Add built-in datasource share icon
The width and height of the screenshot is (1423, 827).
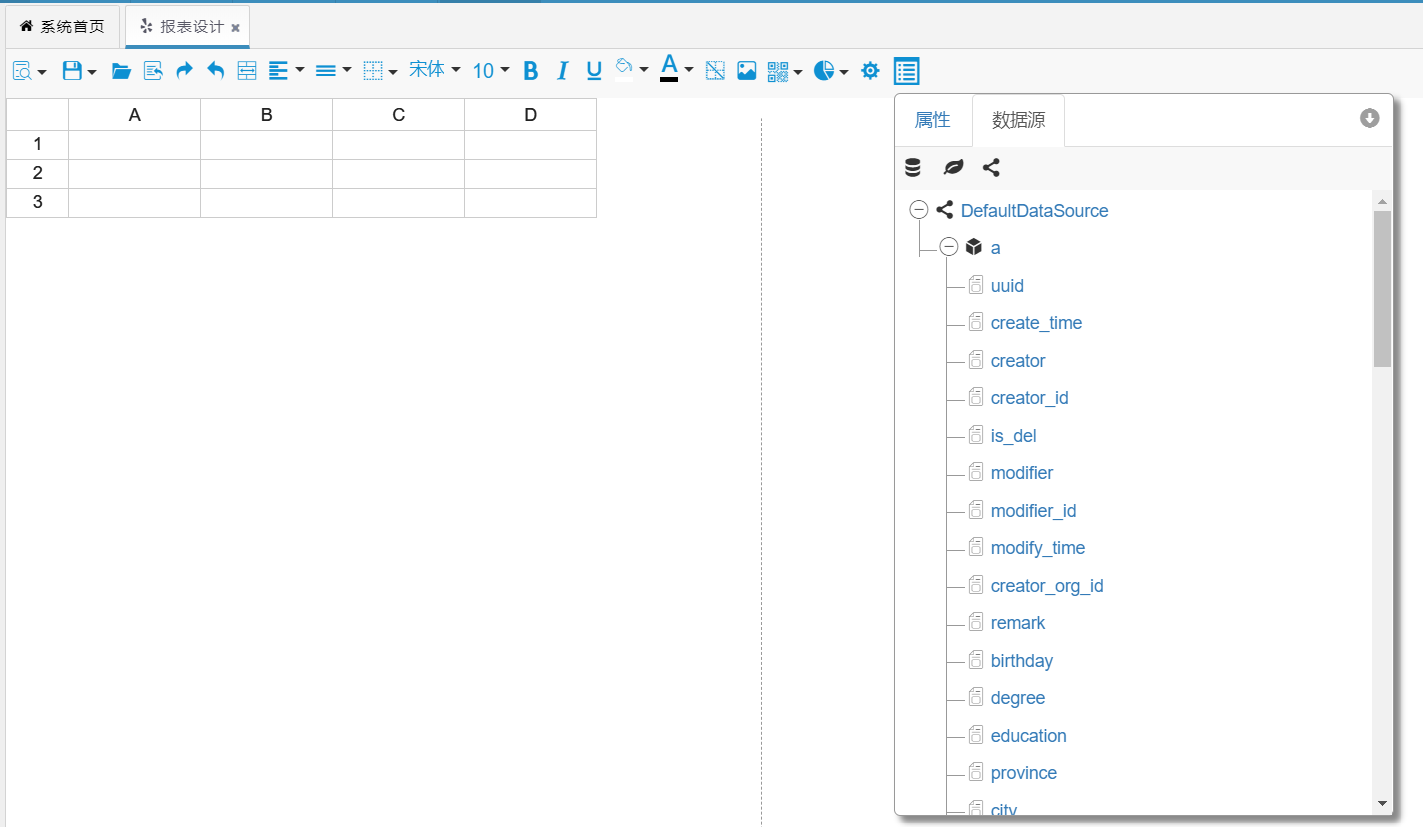(991, 168)
